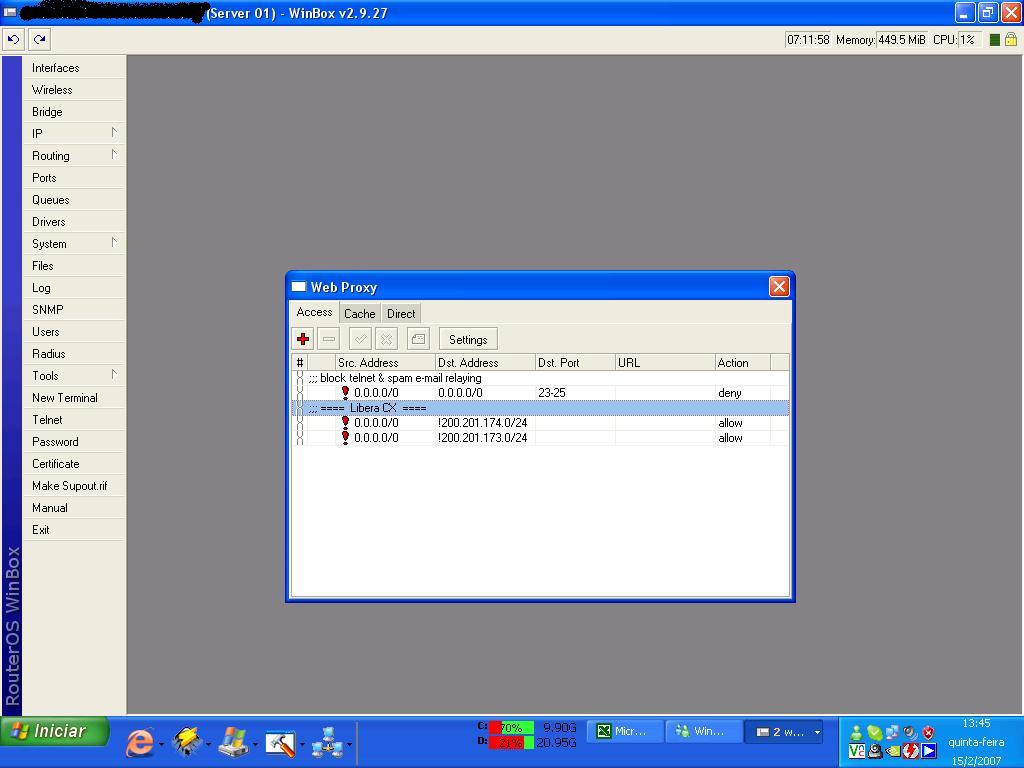Click the checkmark Enable rule icon
This screenshot has width=1024, height=768.
pos(360,339)
